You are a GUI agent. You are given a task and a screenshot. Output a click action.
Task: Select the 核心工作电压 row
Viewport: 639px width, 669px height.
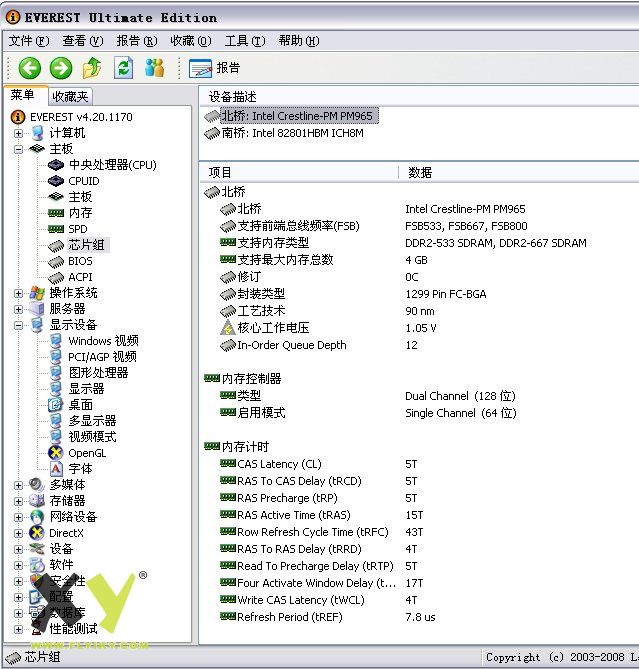coord(328,328)
